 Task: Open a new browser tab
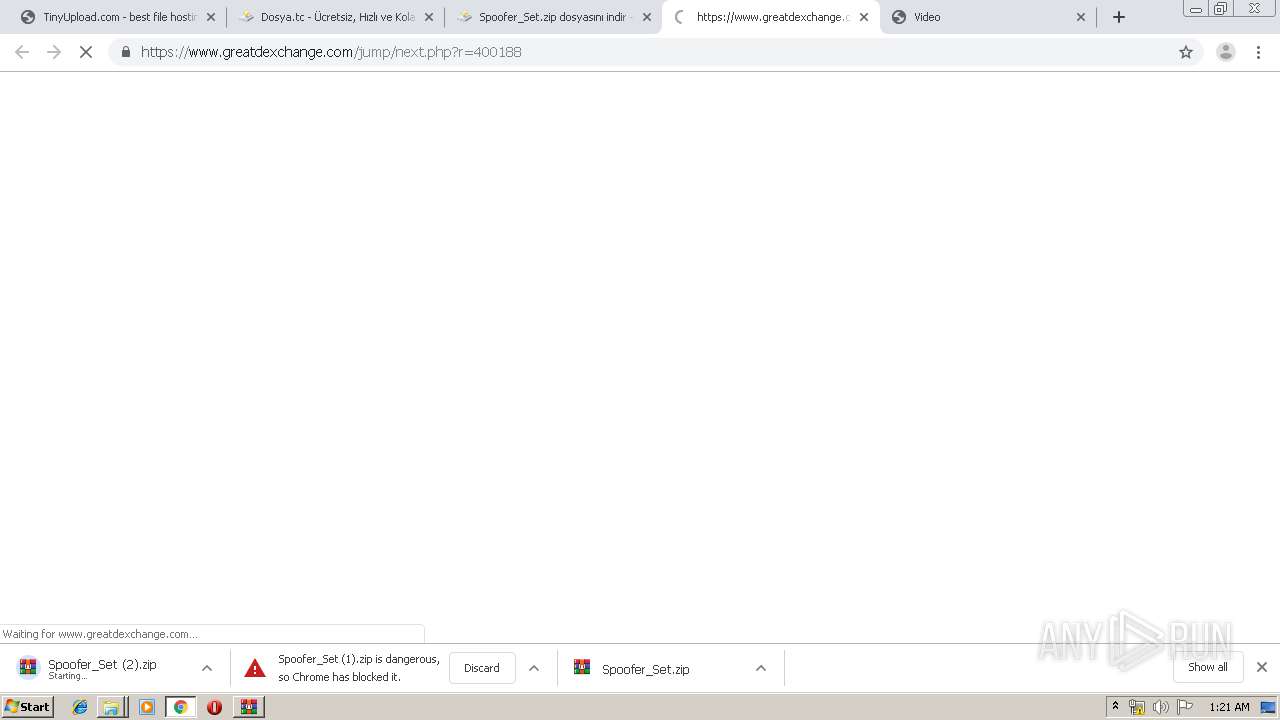coord(1119,17)
